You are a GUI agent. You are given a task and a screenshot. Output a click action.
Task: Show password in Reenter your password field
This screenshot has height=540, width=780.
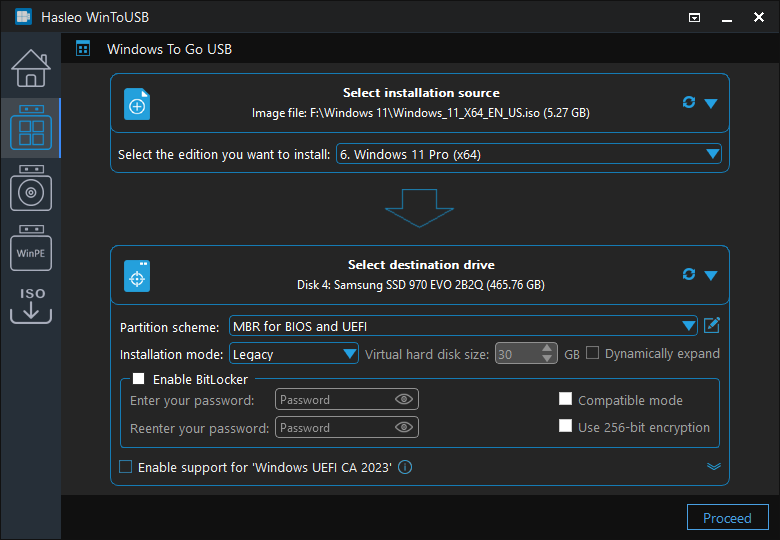click(x=404, y=427)
